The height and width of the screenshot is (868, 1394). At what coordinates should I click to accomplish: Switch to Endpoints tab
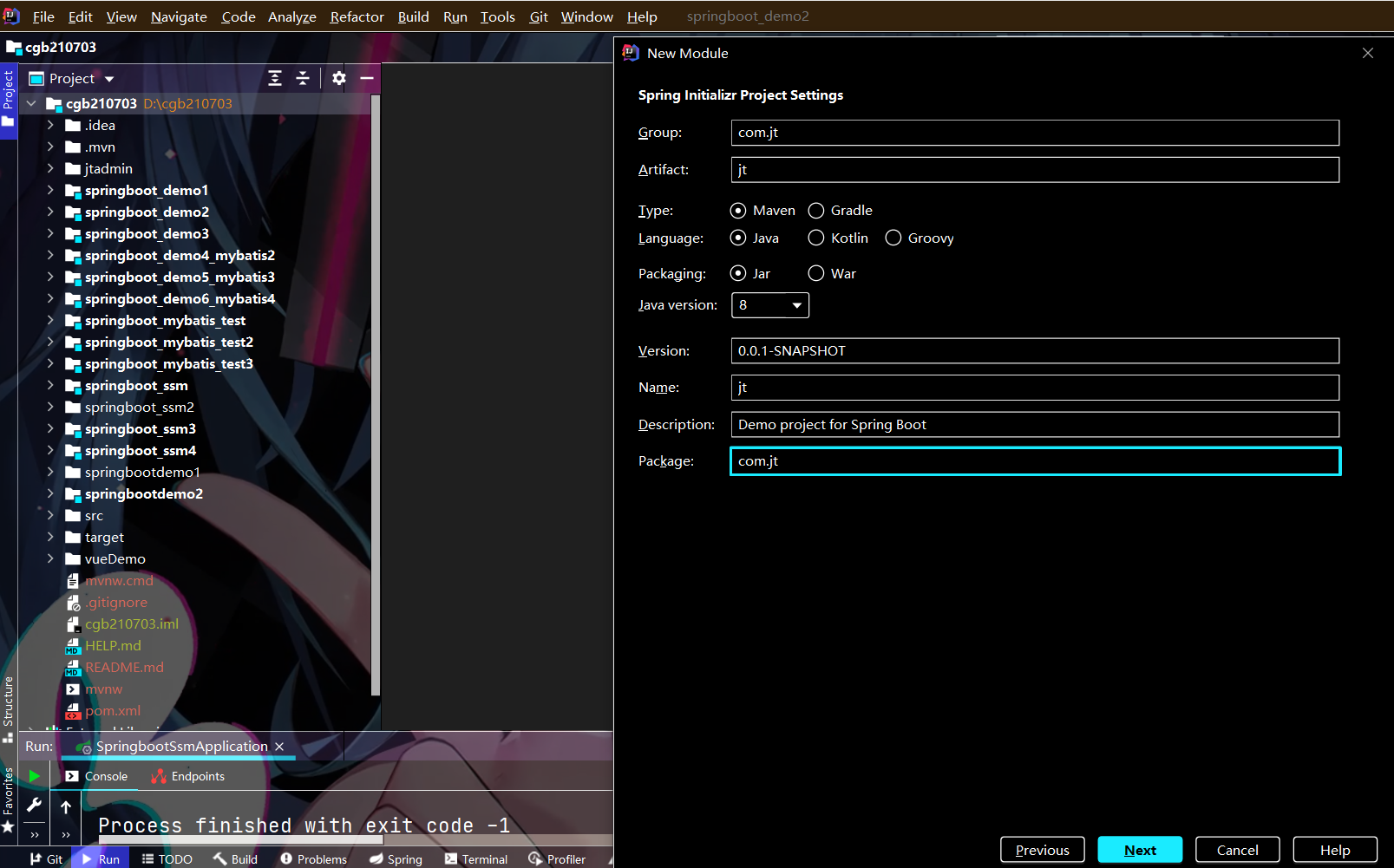(x=188, y=777)
